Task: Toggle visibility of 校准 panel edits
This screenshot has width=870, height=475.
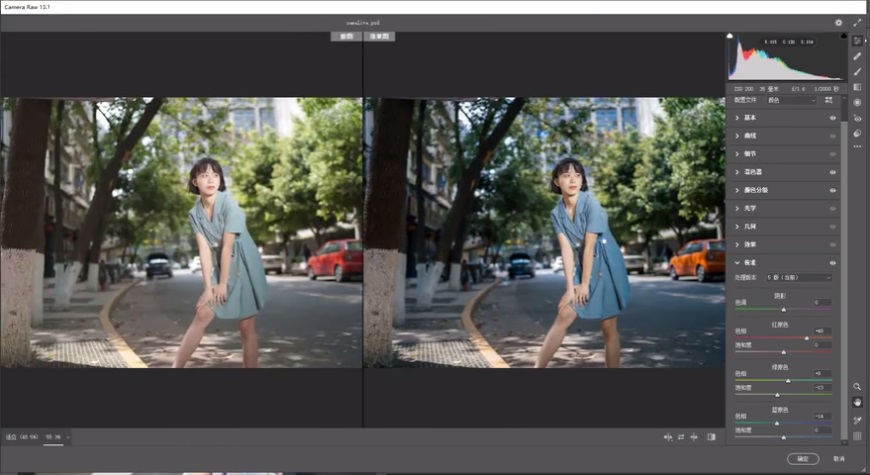Action: point(833,262)
